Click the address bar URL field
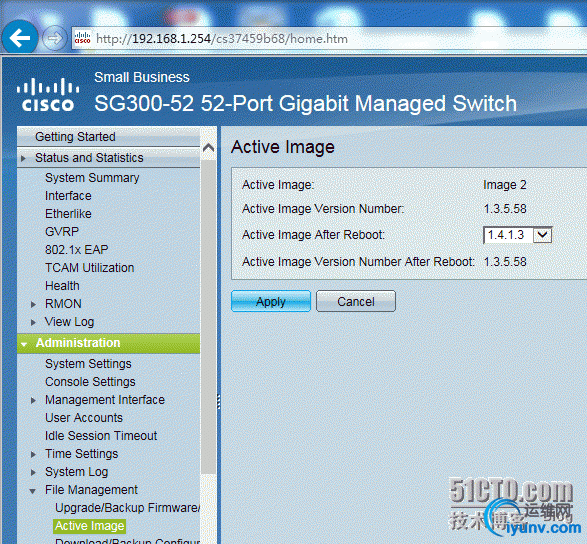 click(x=329, y=39)
